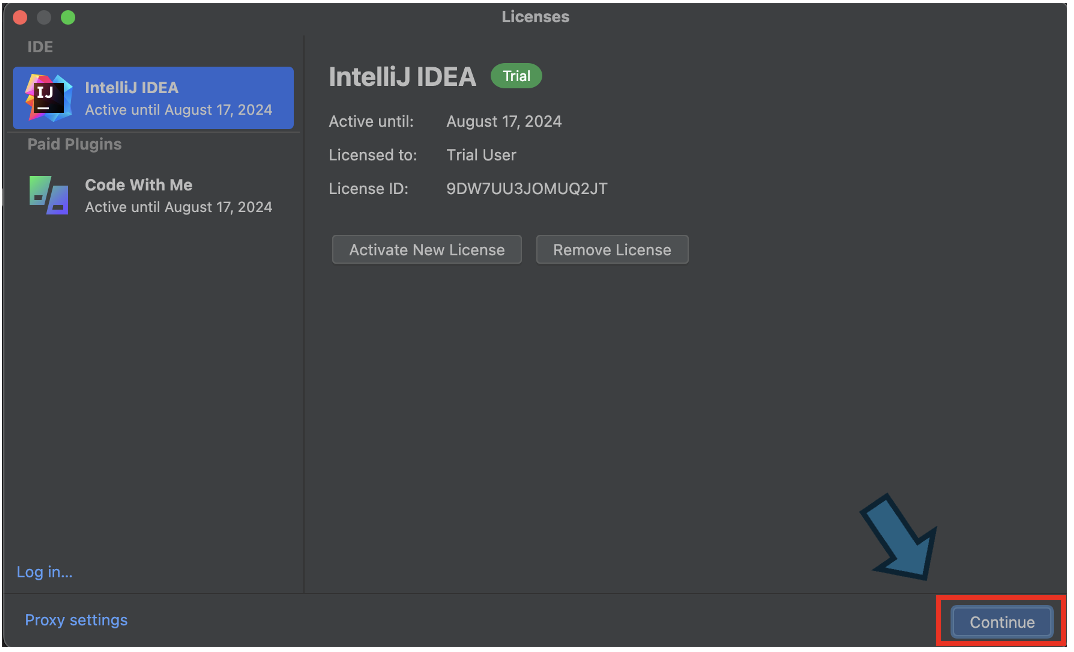This screenshot has height=652, width=1074.
Task: Open the Log in... link
Action: point(45,572)
